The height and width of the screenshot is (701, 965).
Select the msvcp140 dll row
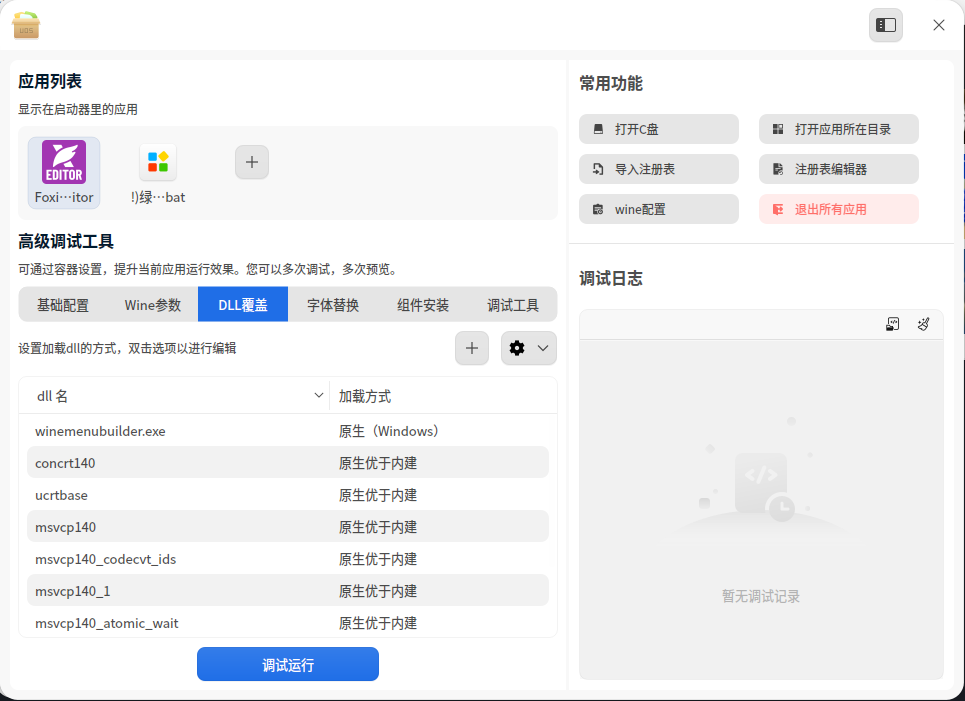click(x=288, y=527)
